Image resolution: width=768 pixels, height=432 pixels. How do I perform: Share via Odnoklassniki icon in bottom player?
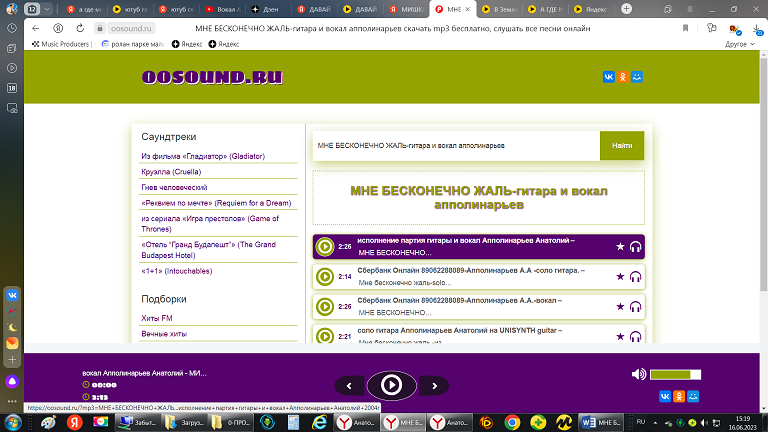(x=679, y=396)
